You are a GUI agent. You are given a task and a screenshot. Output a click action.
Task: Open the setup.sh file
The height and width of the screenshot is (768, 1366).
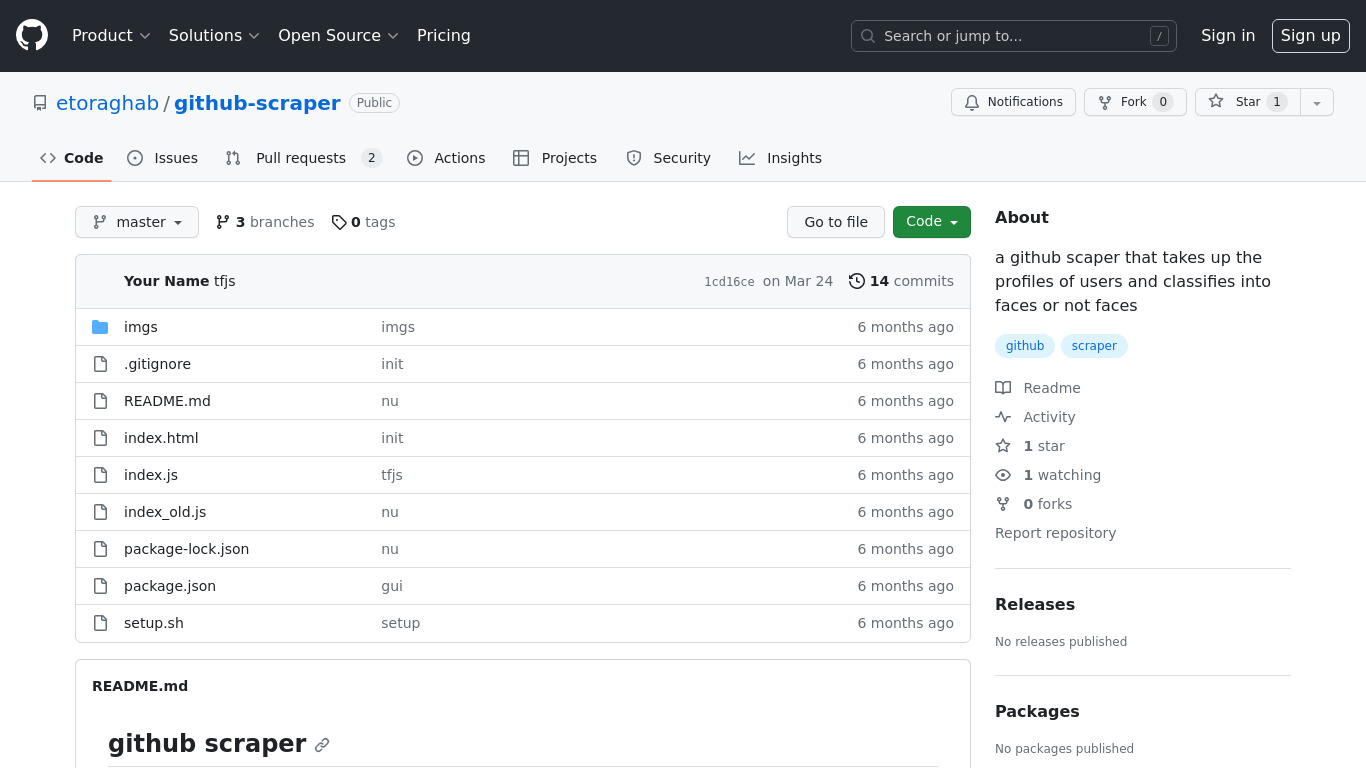[x=154, y=623]
